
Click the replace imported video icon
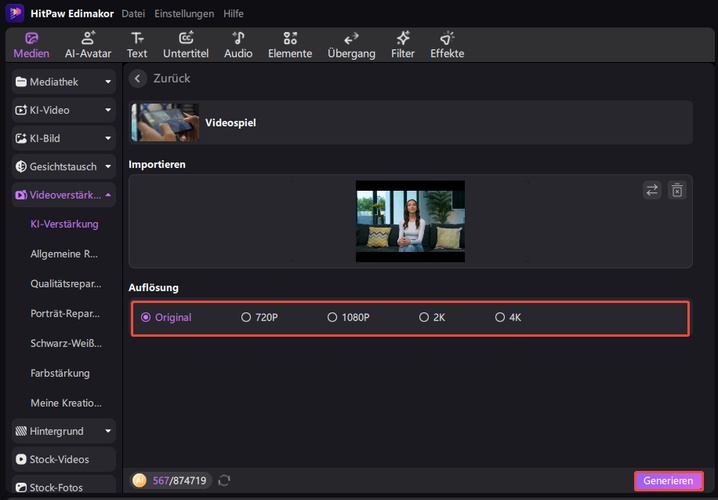652,190
